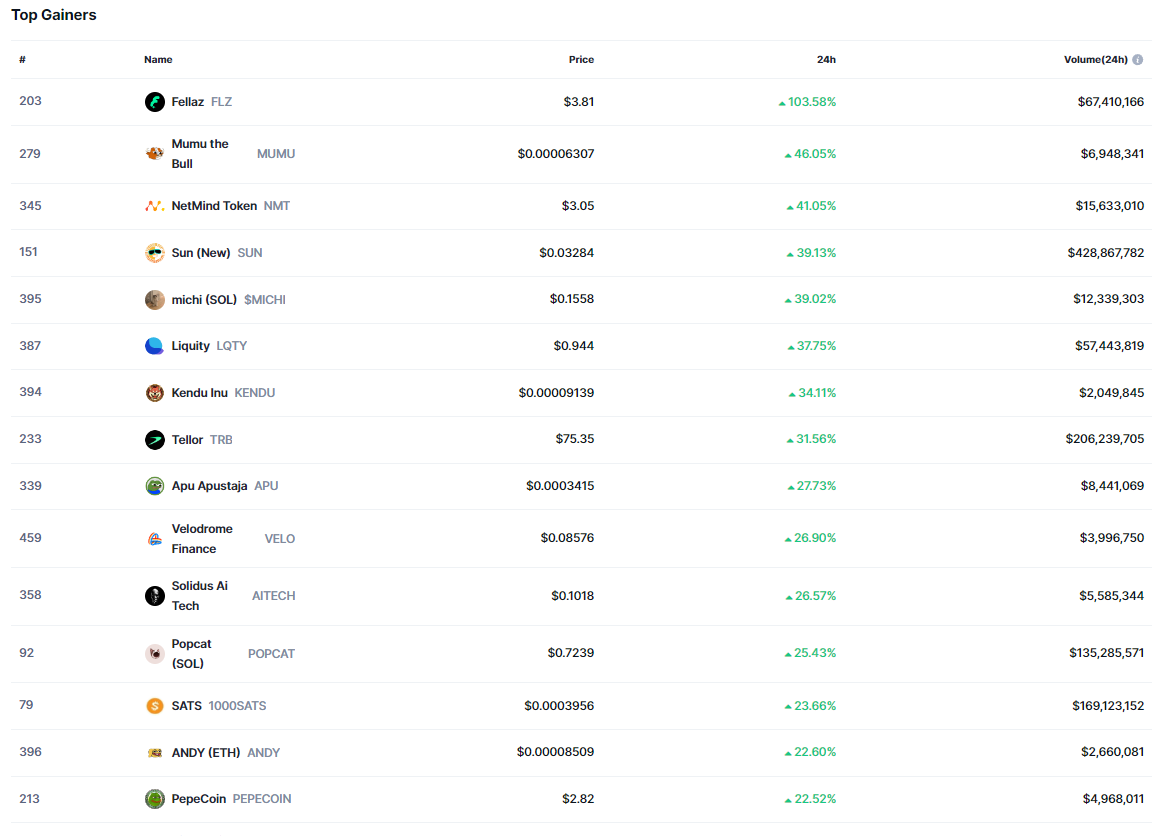Open the michi (SOL) coin link
Viewport: 1170px width, 836px height.
[204, 300]
